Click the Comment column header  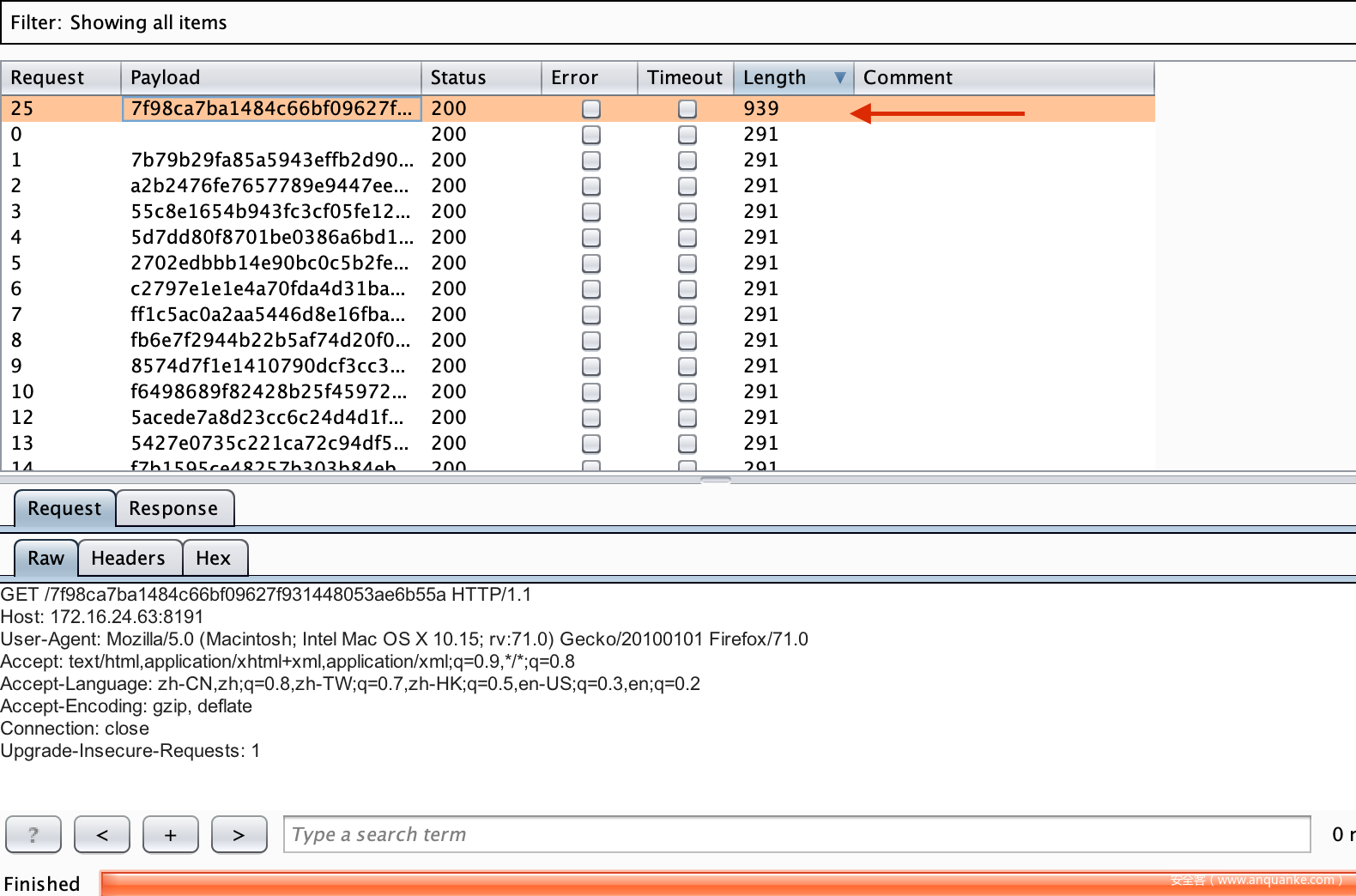click(x=1002, y=78)
